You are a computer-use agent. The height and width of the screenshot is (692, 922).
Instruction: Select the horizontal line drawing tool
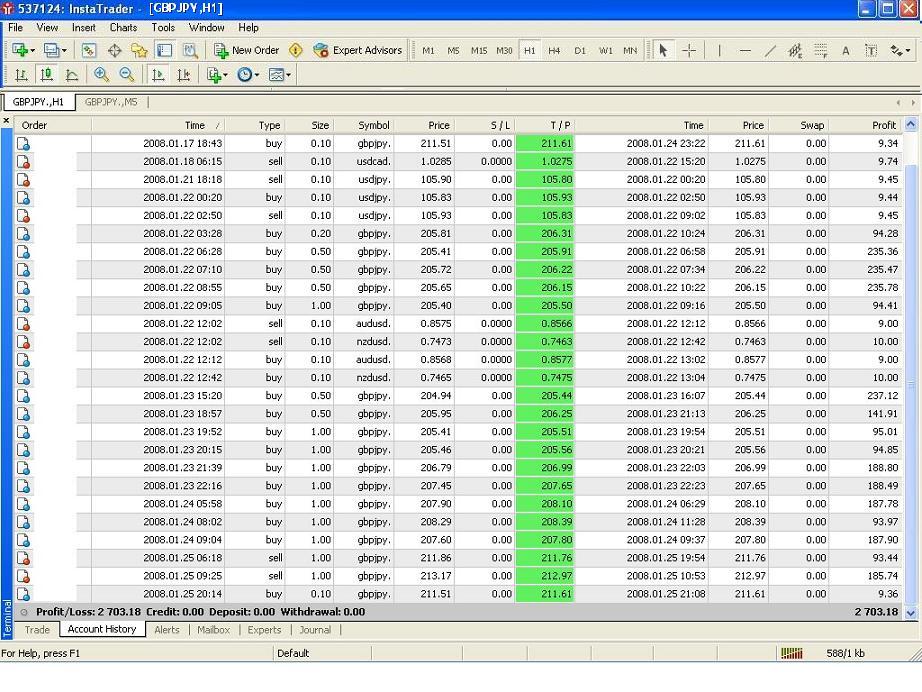pyautogui.click(x=745, y=51)
